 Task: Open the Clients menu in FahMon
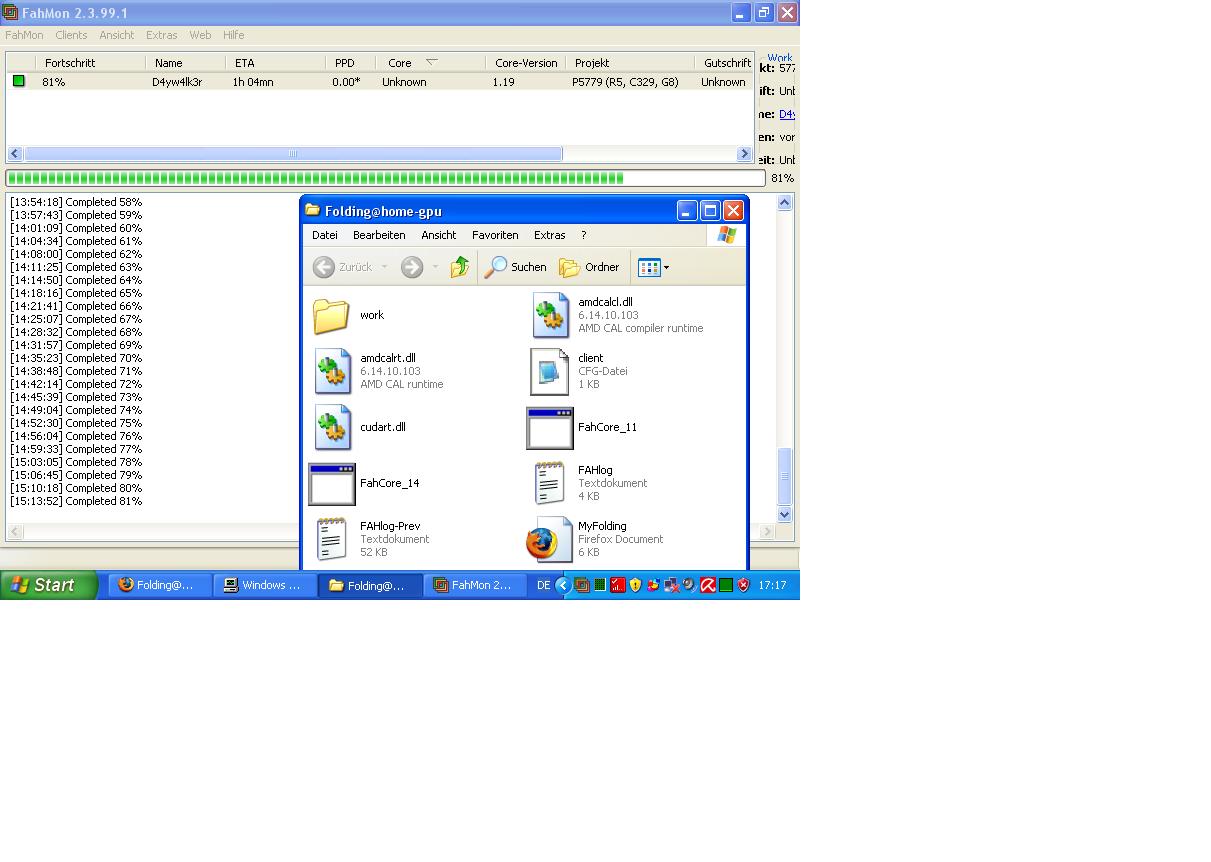click(x=71, y=35)
